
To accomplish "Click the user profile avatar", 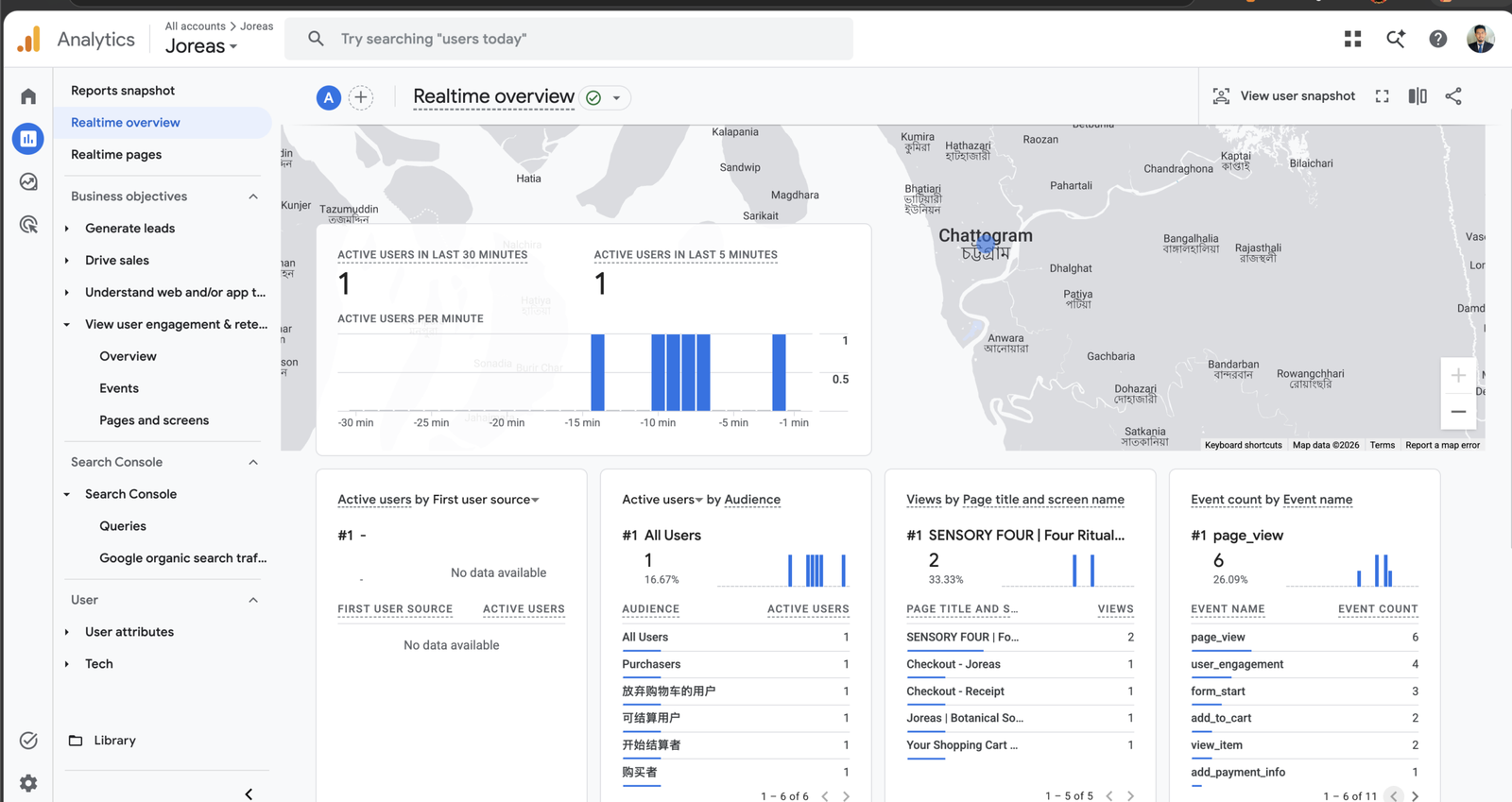I will [x=1481, y=39].
